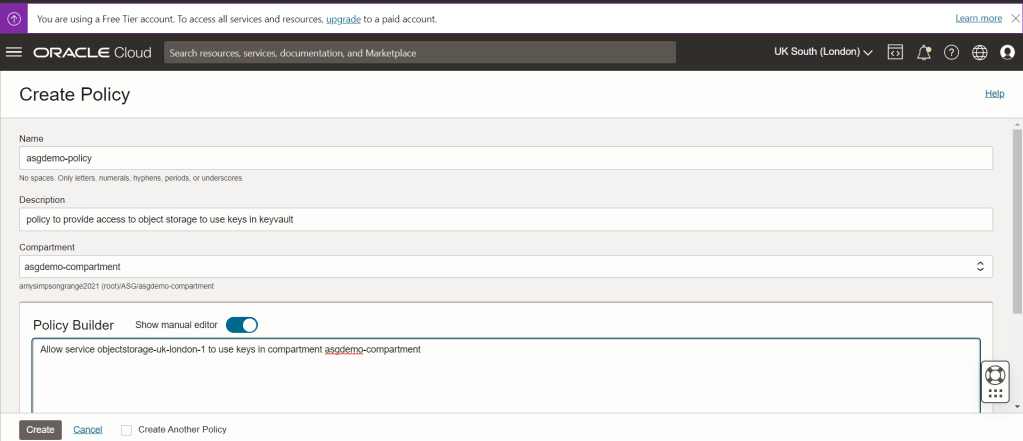The image size is (1023, 441).
Task: Check the Create Another Policy checkbox
Action: tap(126, 430)
